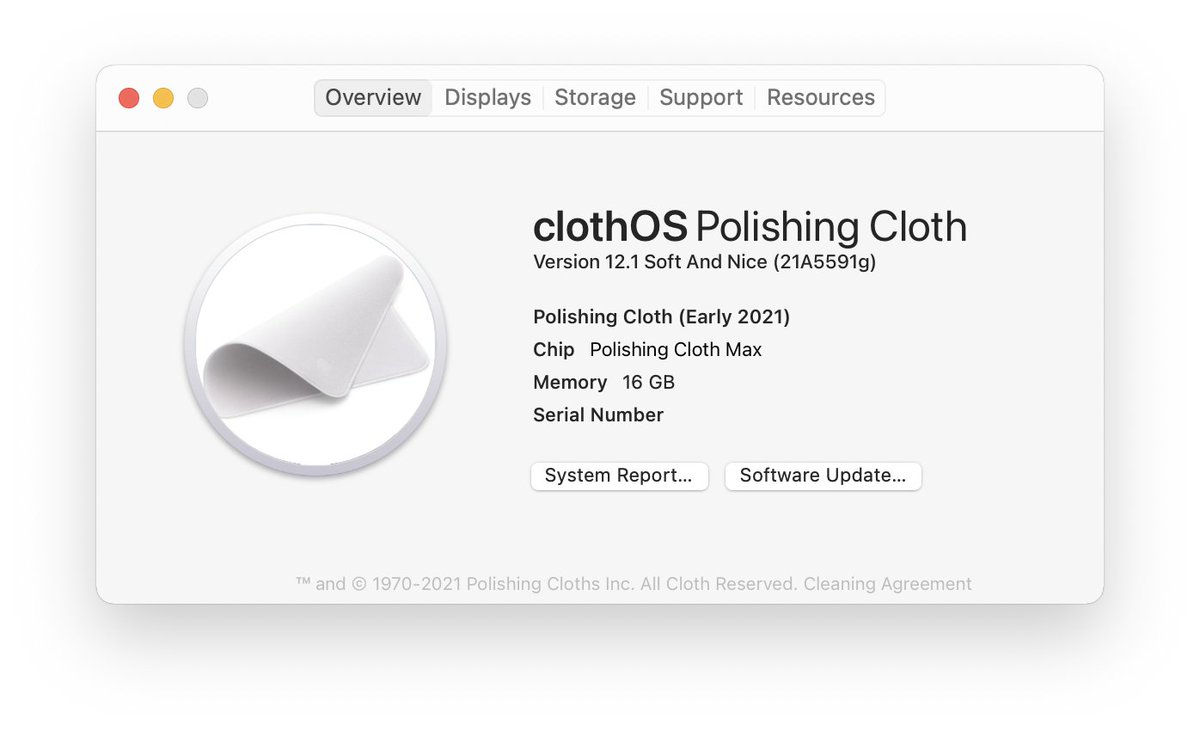Screen dimensions: 1200x731
Task: Click the Version 12.1 Soft And Nice text
Action: coord(650,262)
